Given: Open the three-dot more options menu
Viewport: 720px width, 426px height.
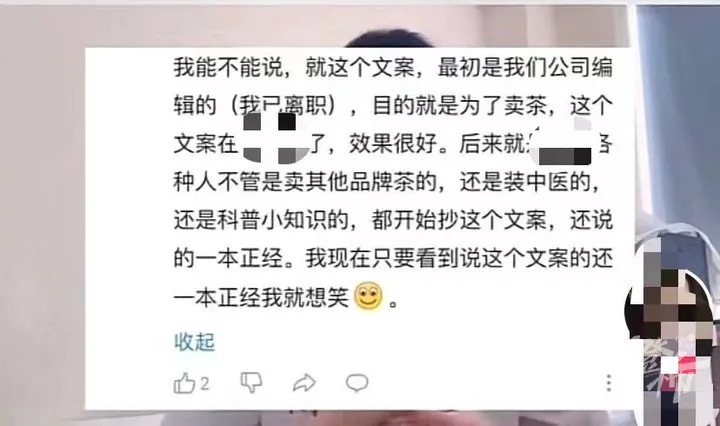Looking at the screenshot, I should 608,382.
